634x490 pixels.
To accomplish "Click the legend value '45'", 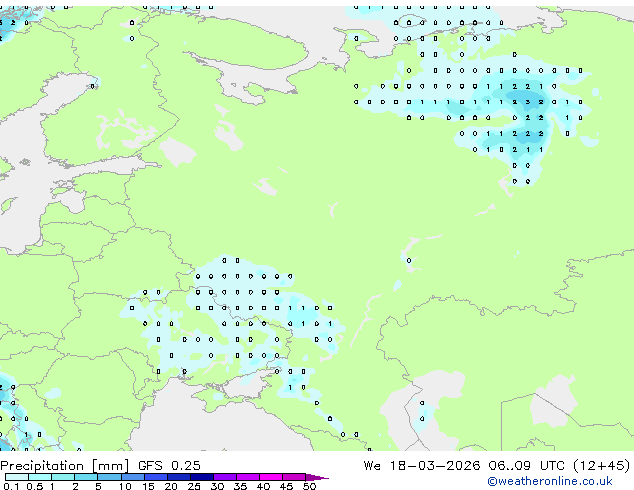I will click(286, 486).
